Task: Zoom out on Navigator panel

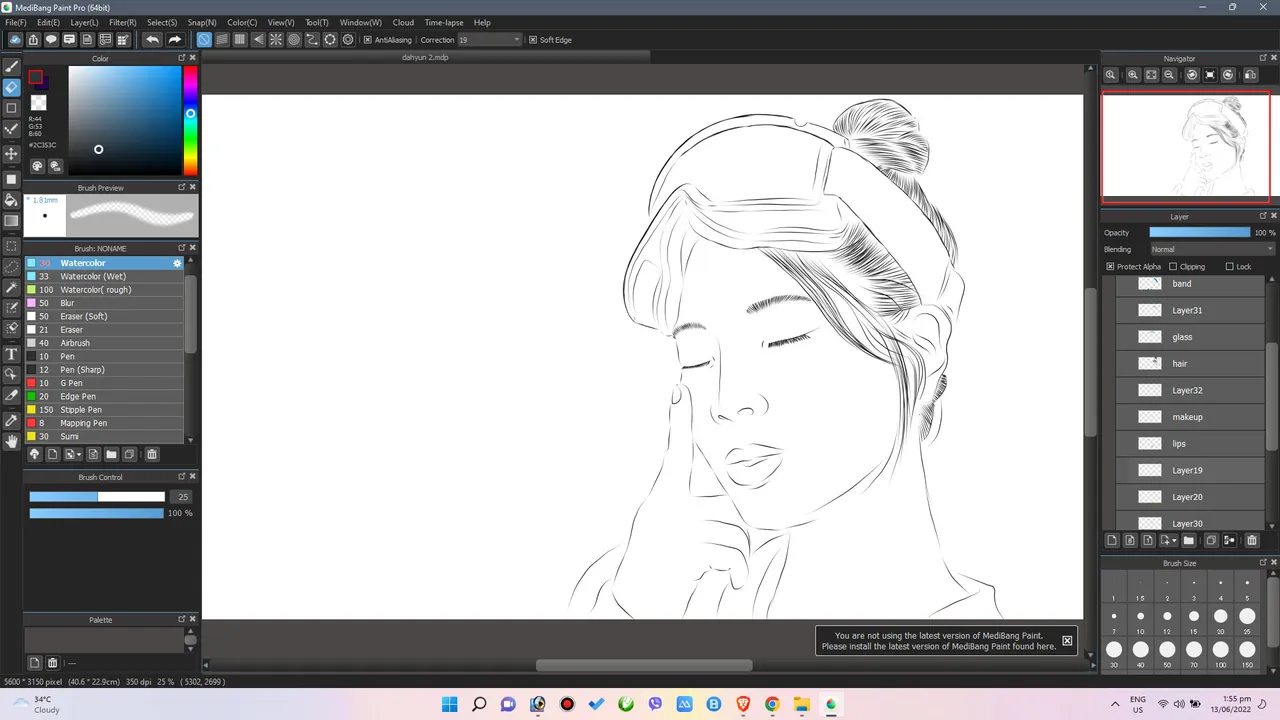Action: 1169,75
